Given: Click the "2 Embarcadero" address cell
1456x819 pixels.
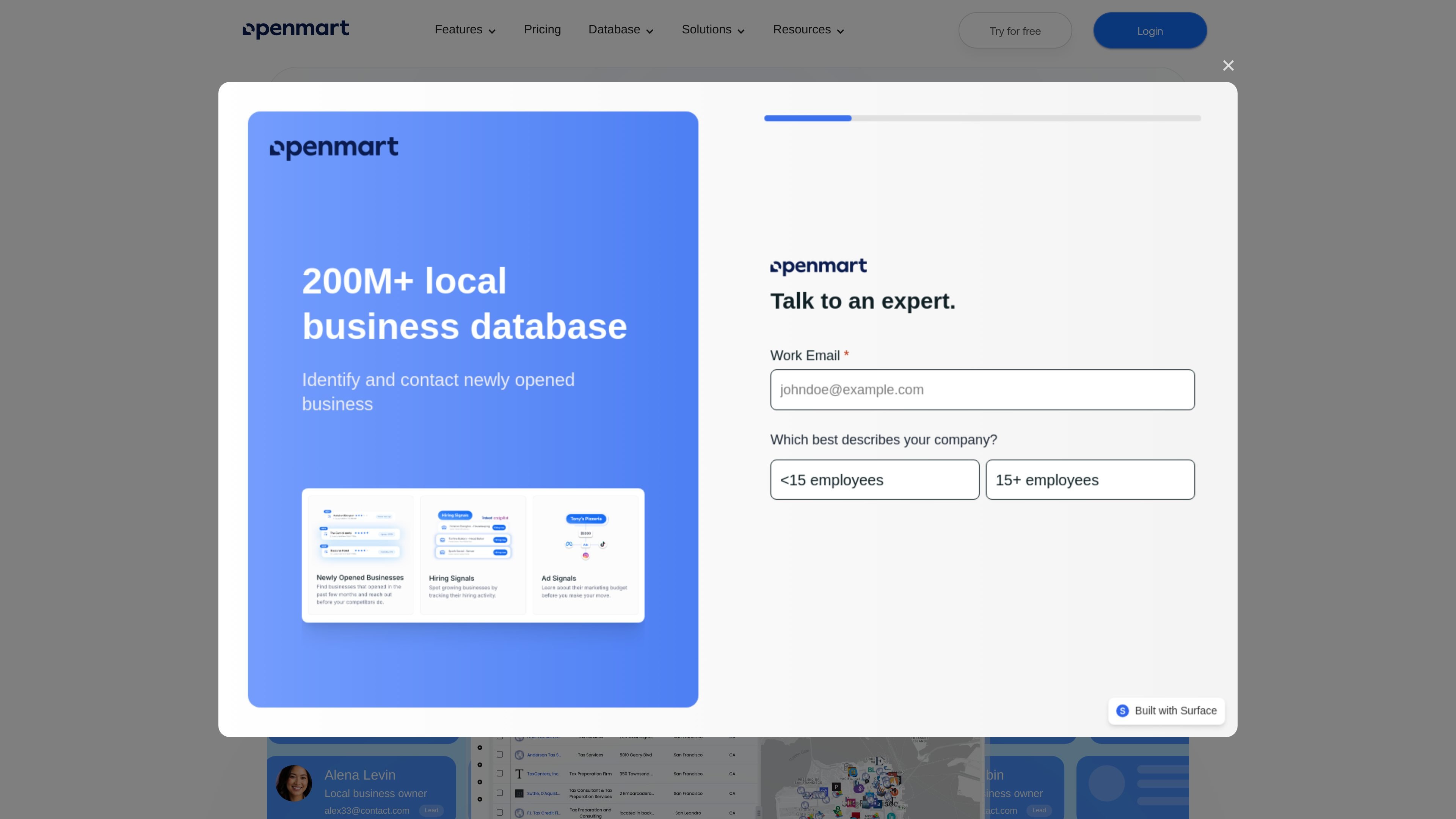Looking at the screenshot, I should point(637,794).
